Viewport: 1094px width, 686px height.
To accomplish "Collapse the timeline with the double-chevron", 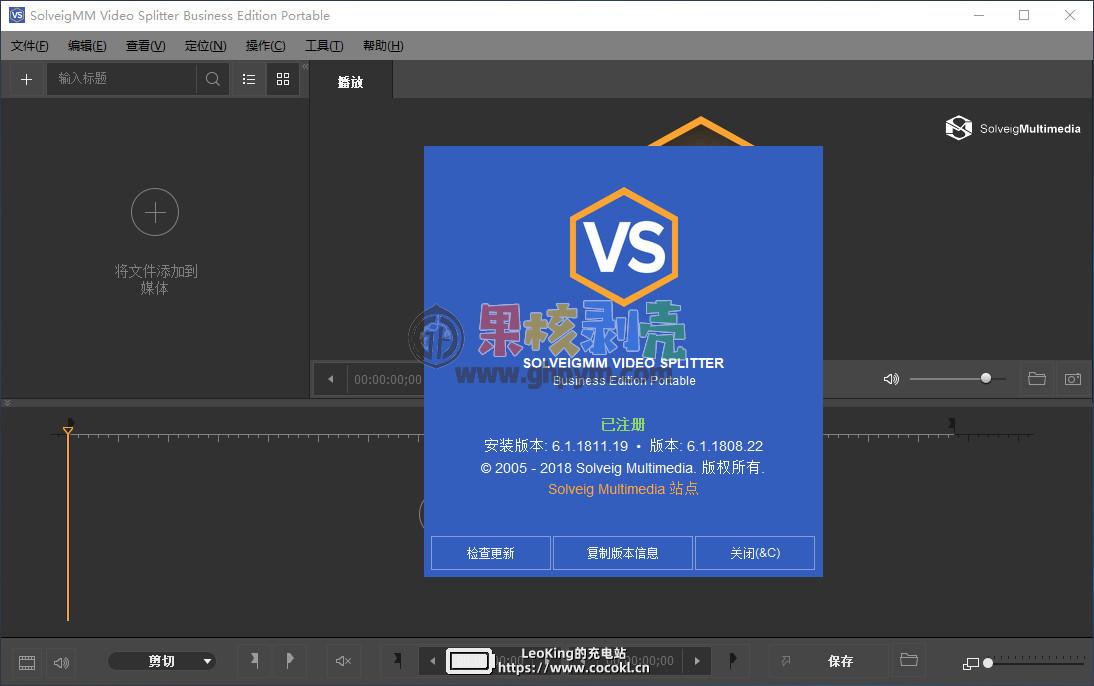I will 7,403.
